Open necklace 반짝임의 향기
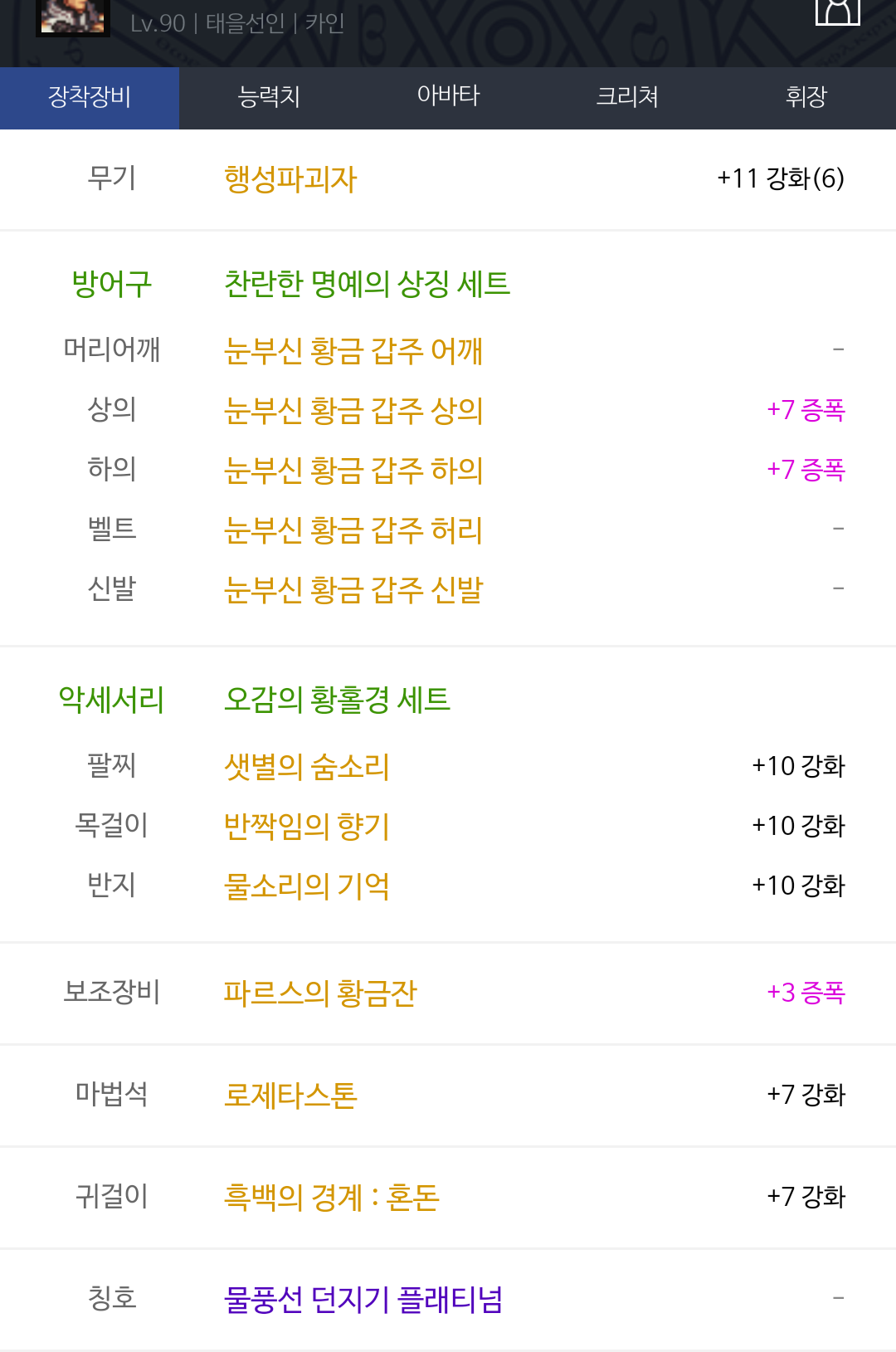The width and height of the screenshot is (896, 1352). pyautogui.click(x=306, y=826)
